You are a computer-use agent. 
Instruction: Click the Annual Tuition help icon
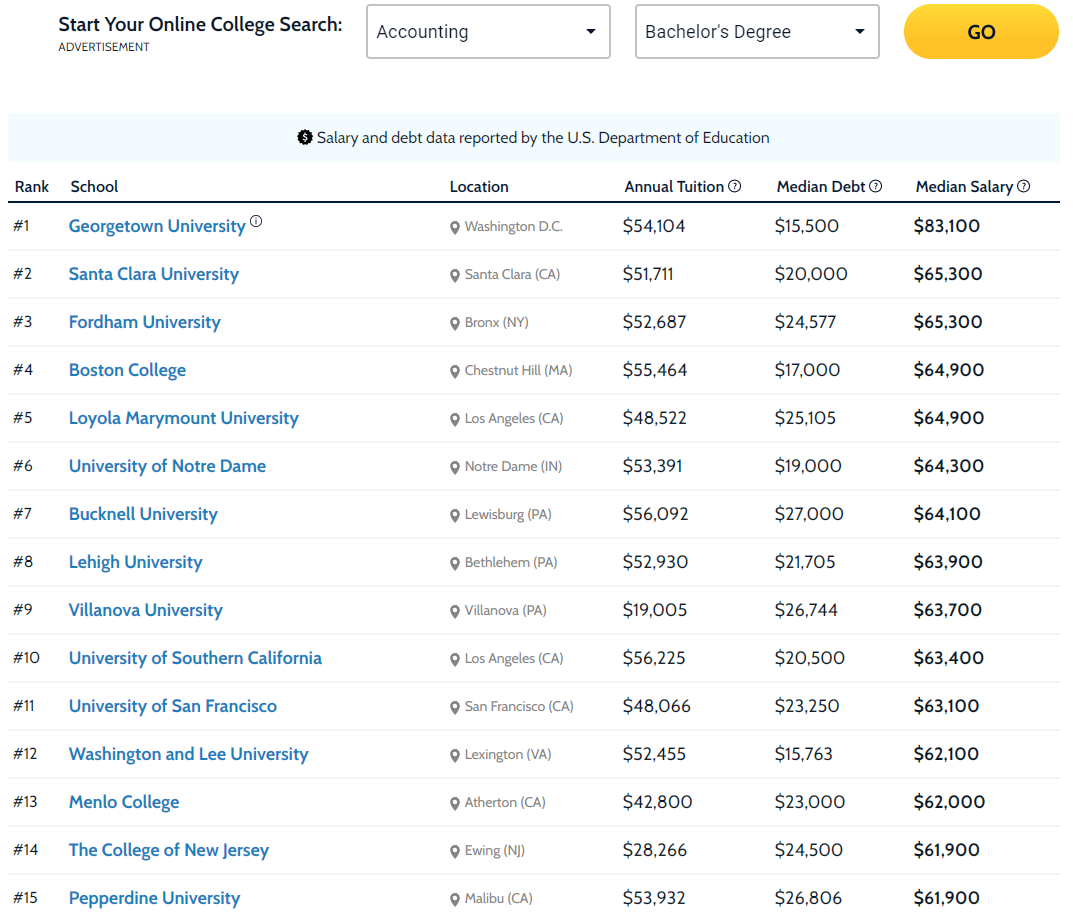pyautogui.click(x=734, y=186)
